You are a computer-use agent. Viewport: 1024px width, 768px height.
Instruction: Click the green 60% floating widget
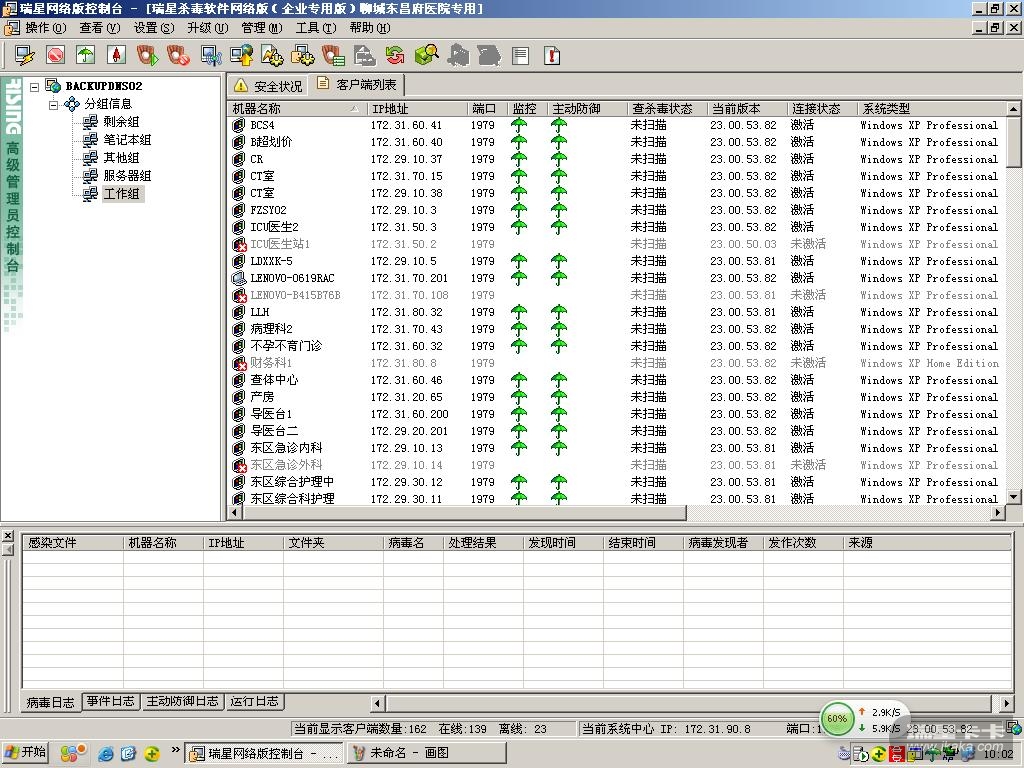coord(837,719)
